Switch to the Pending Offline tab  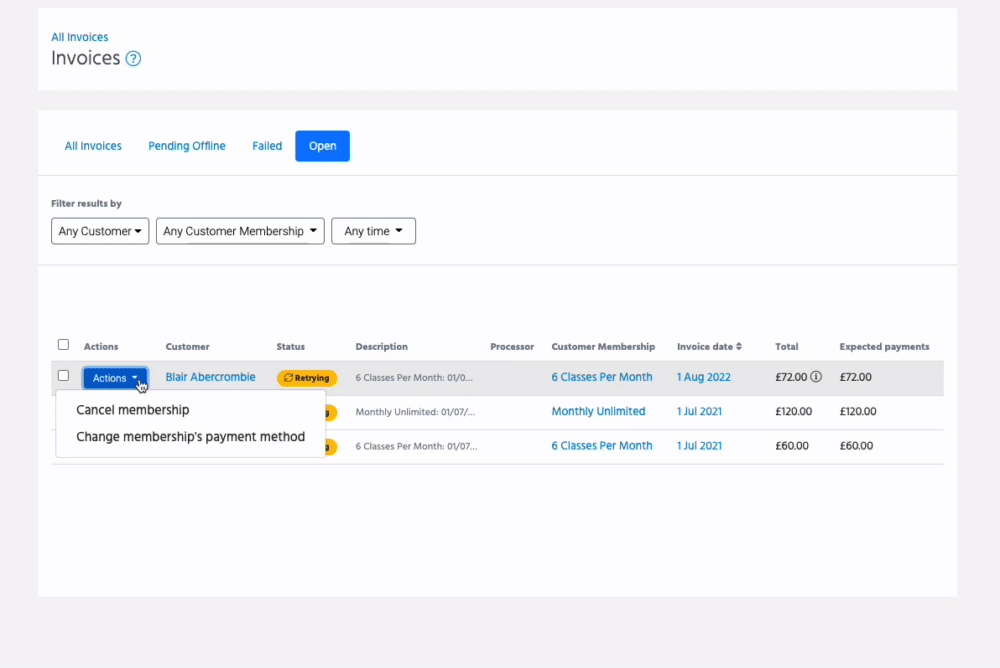pos(187,146)
